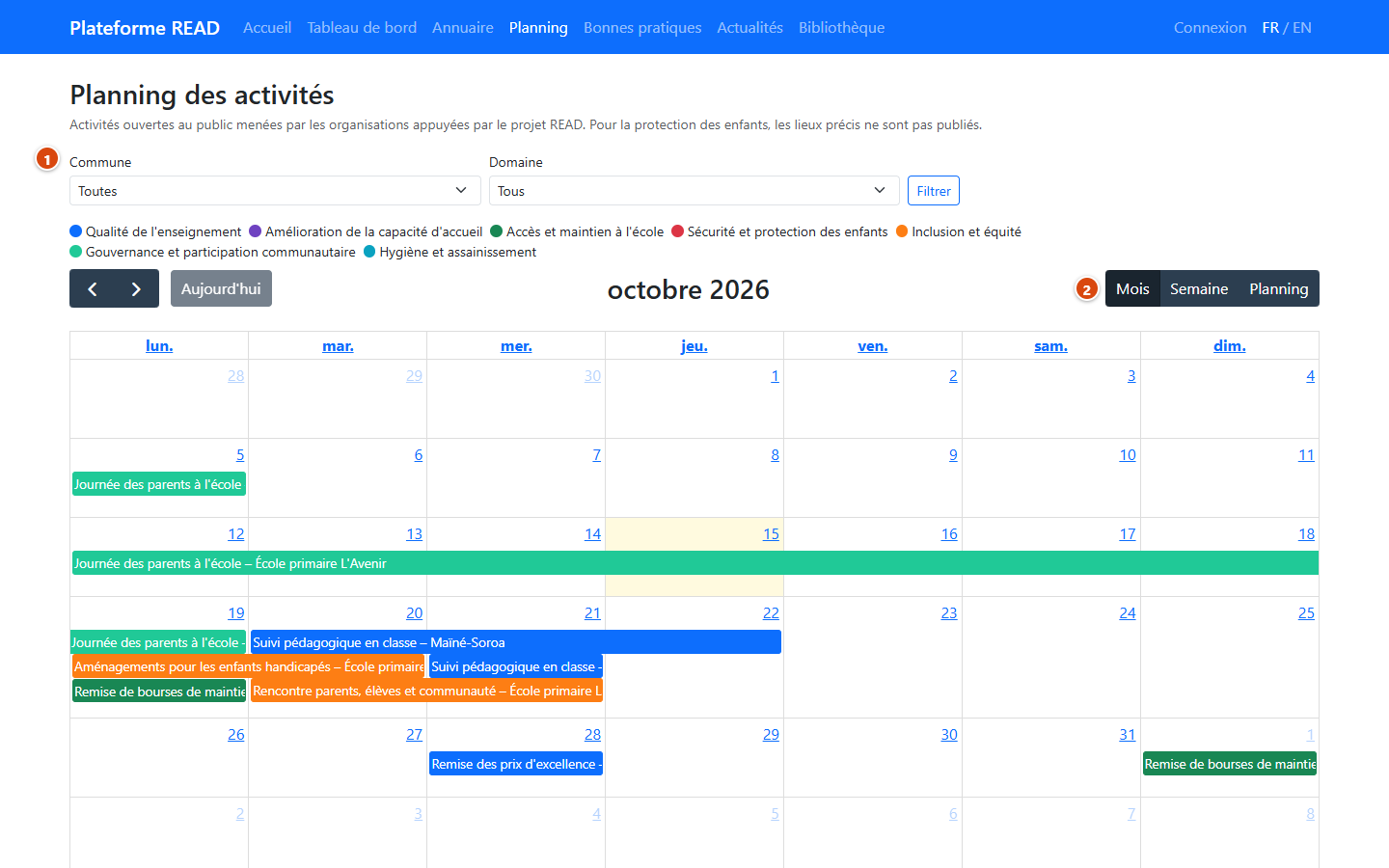Open Journée des parents event on October 5
The height and width of the screenshot is (868, 1389).
(x=159, y=484)
